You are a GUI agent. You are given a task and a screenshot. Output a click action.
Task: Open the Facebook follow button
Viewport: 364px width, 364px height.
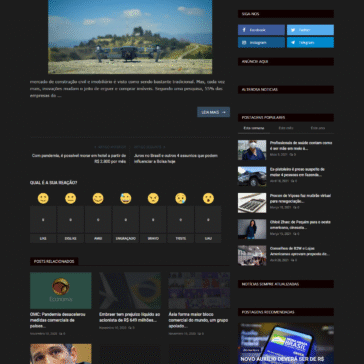(261, 30)
